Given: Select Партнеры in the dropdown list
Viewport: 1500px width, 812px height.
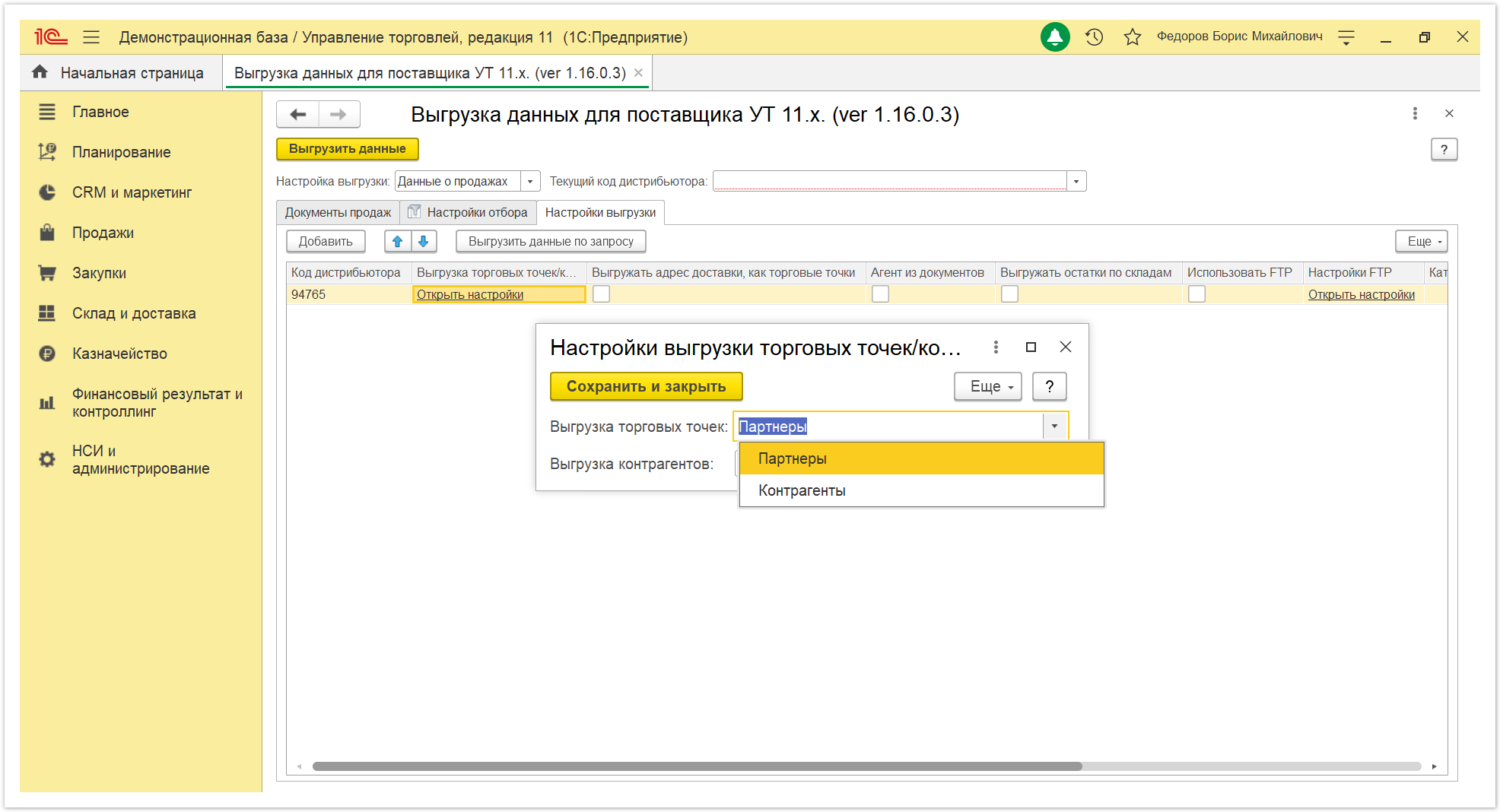Looking at the screenshot, I should [921, 458].
